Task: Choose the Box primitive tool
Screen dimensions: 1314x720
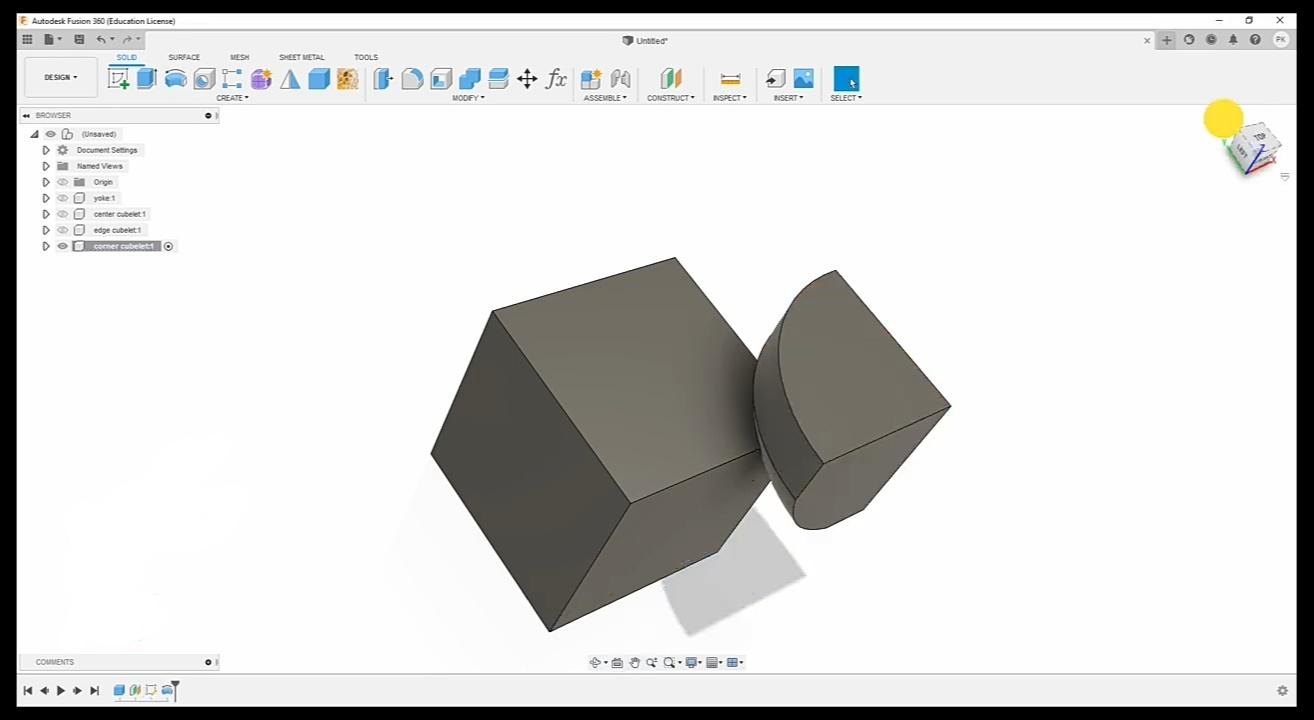Action: (x=319, y=79)
